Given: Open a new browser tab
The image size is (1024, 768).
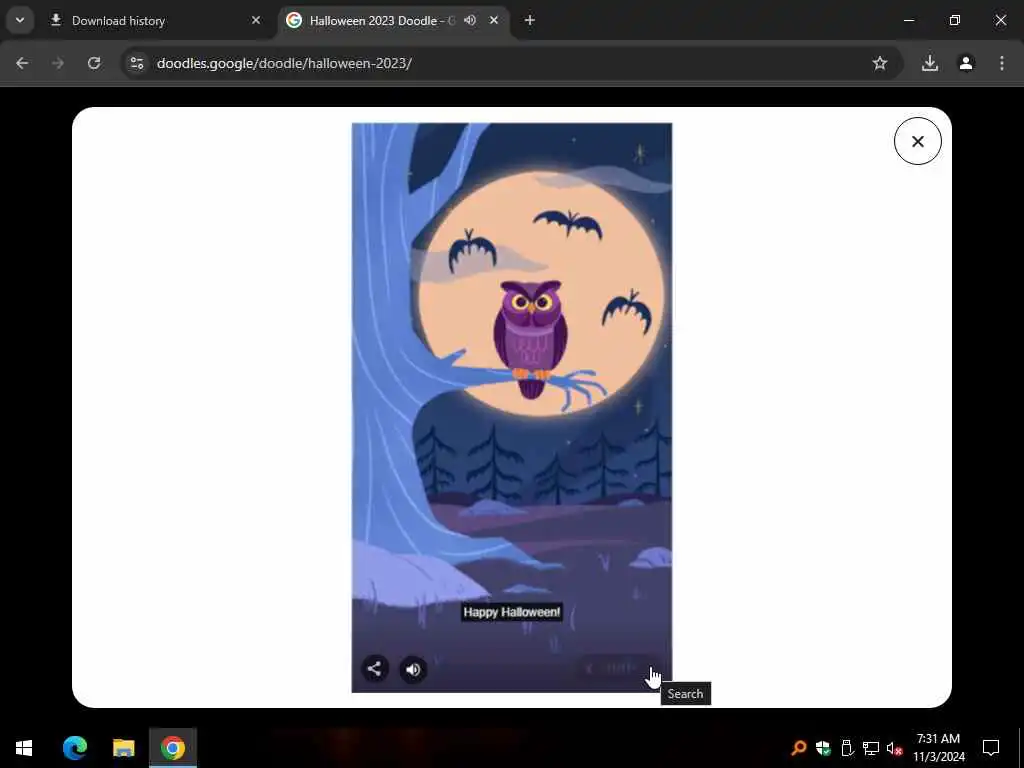Looking at the screenshot, I should click(530, 20).
